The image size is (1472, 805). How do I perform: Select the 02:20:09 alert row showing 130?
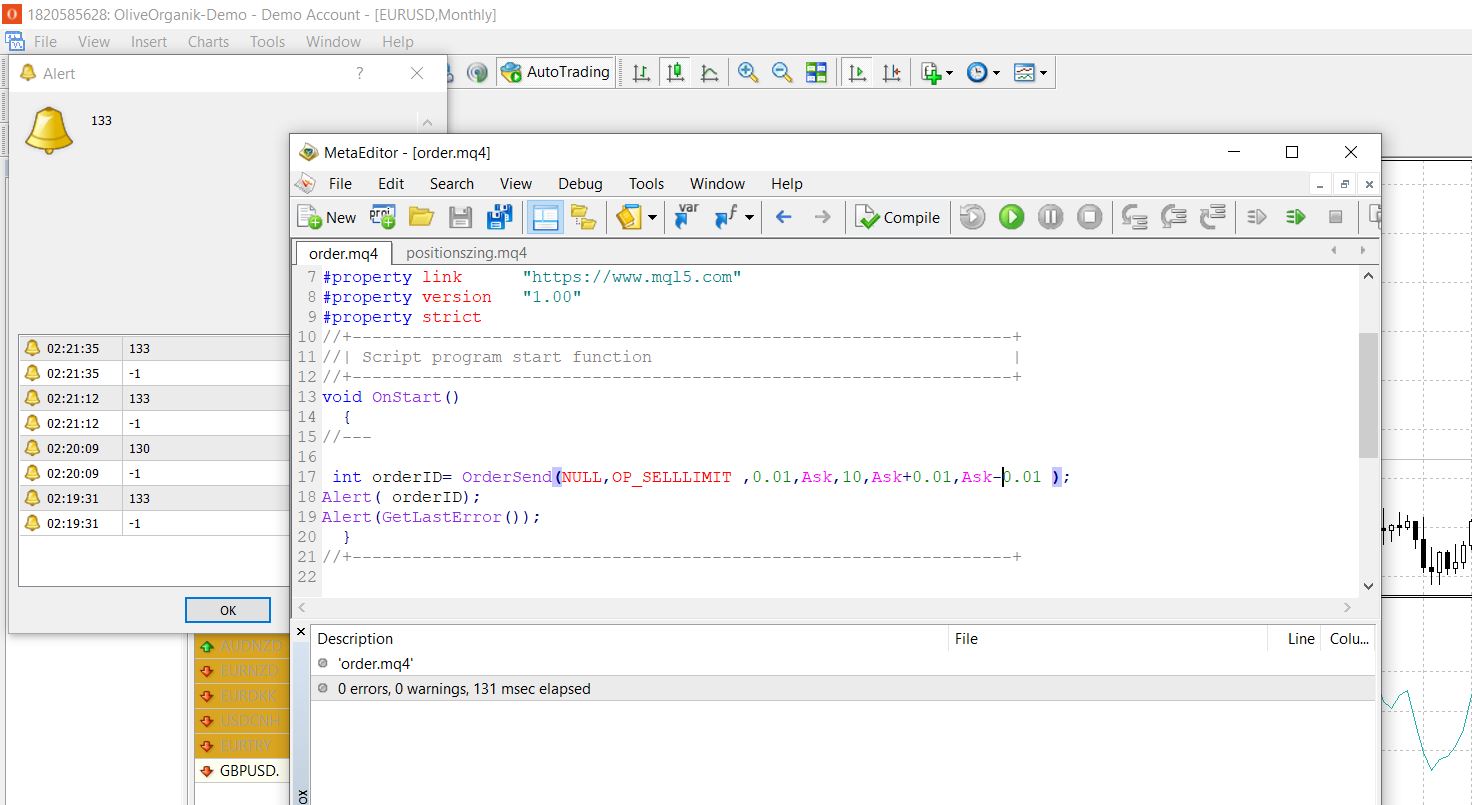pyautogui.click(x=154, y=448)
